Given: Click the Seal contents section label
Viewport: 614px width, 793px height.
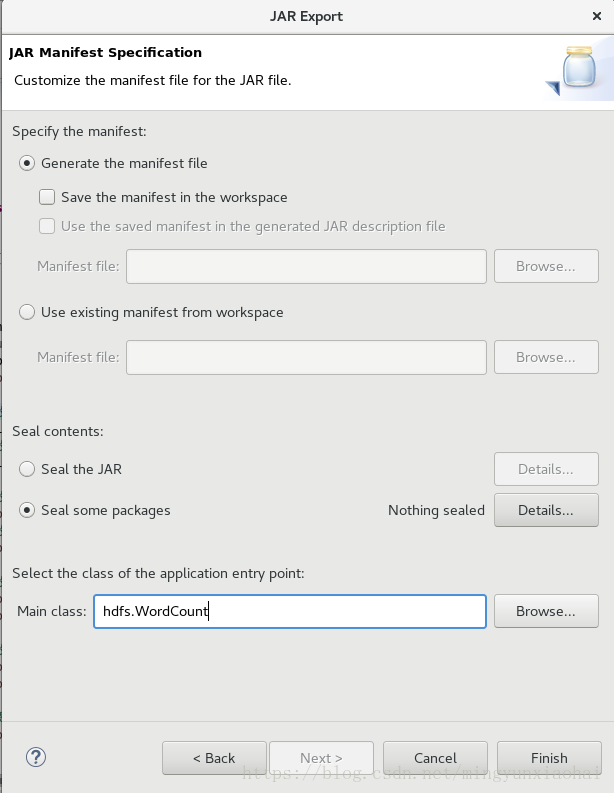Looking at the screenshot, I should tap(58, 431).
